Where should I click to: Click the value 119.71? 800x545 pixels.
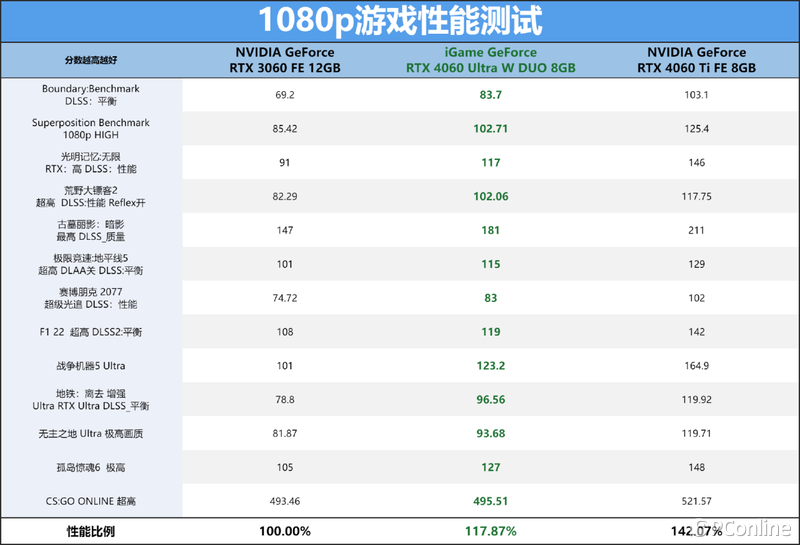click(x=696, y=434)
